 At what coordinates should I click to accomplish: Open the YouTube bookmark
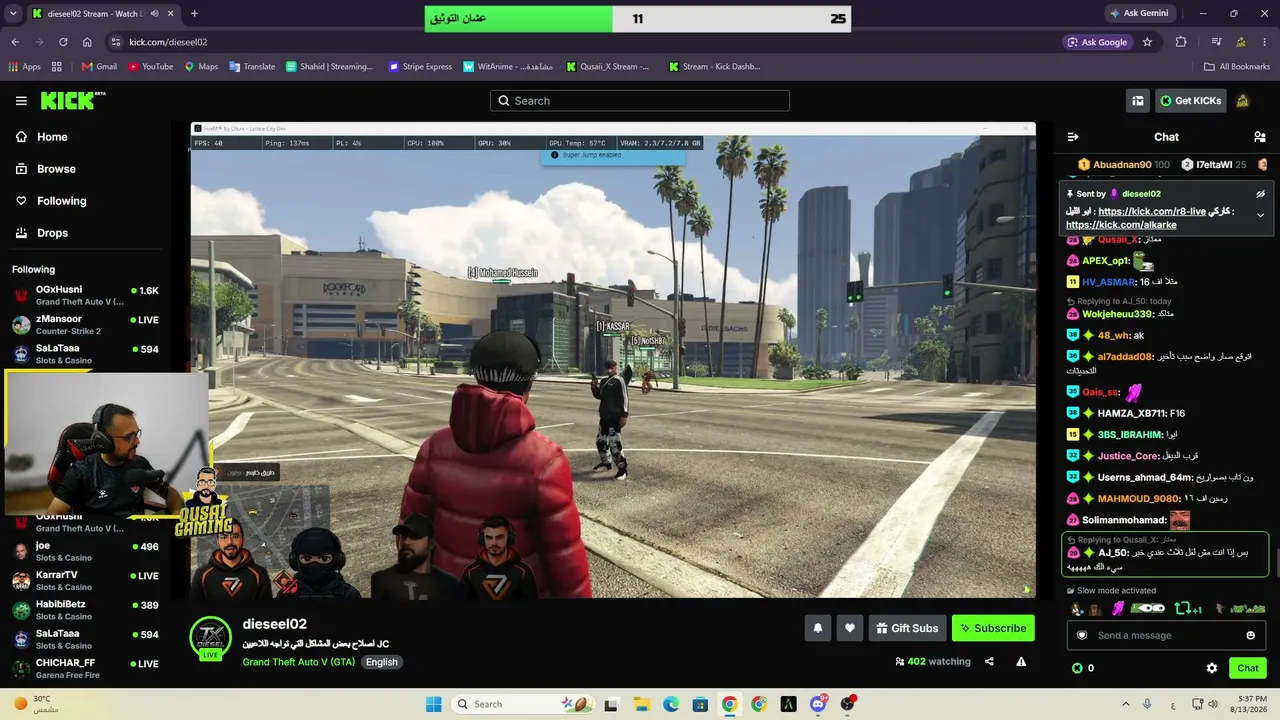[x=150, y=67]
